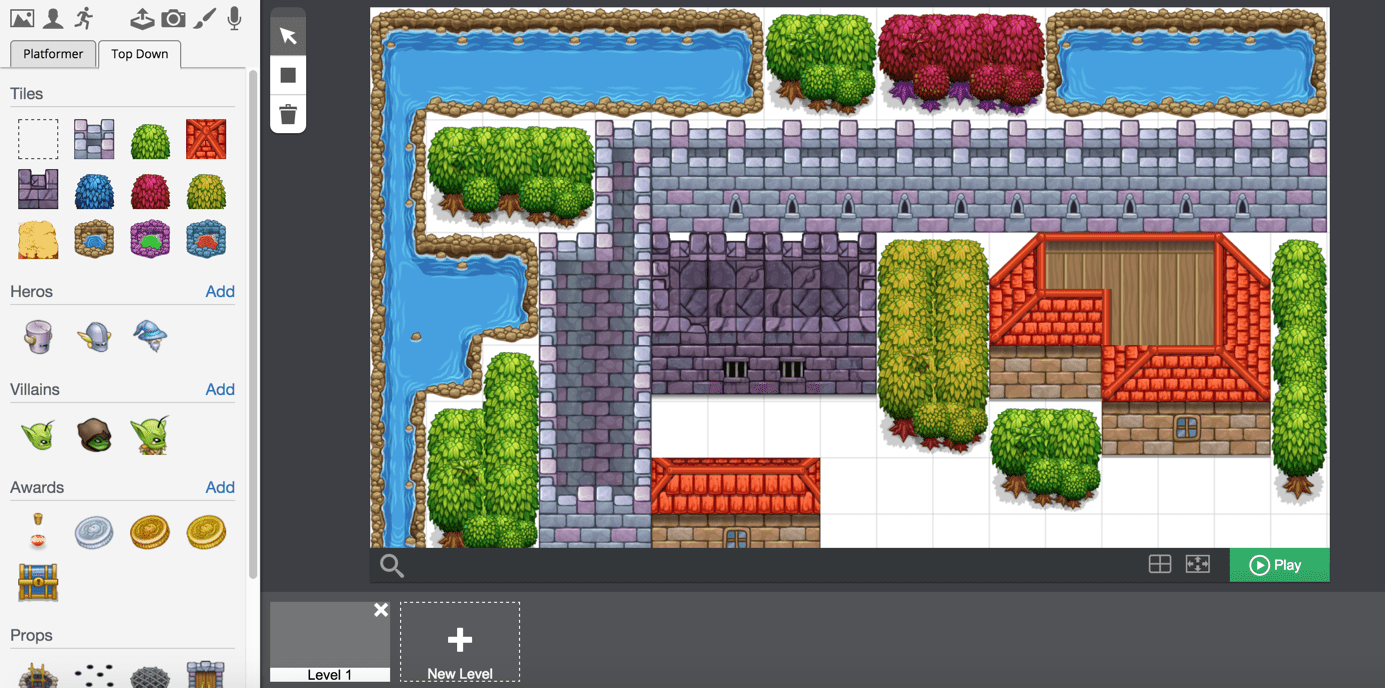
Task: Select the square stamp tool
Action: pos(288,75)
